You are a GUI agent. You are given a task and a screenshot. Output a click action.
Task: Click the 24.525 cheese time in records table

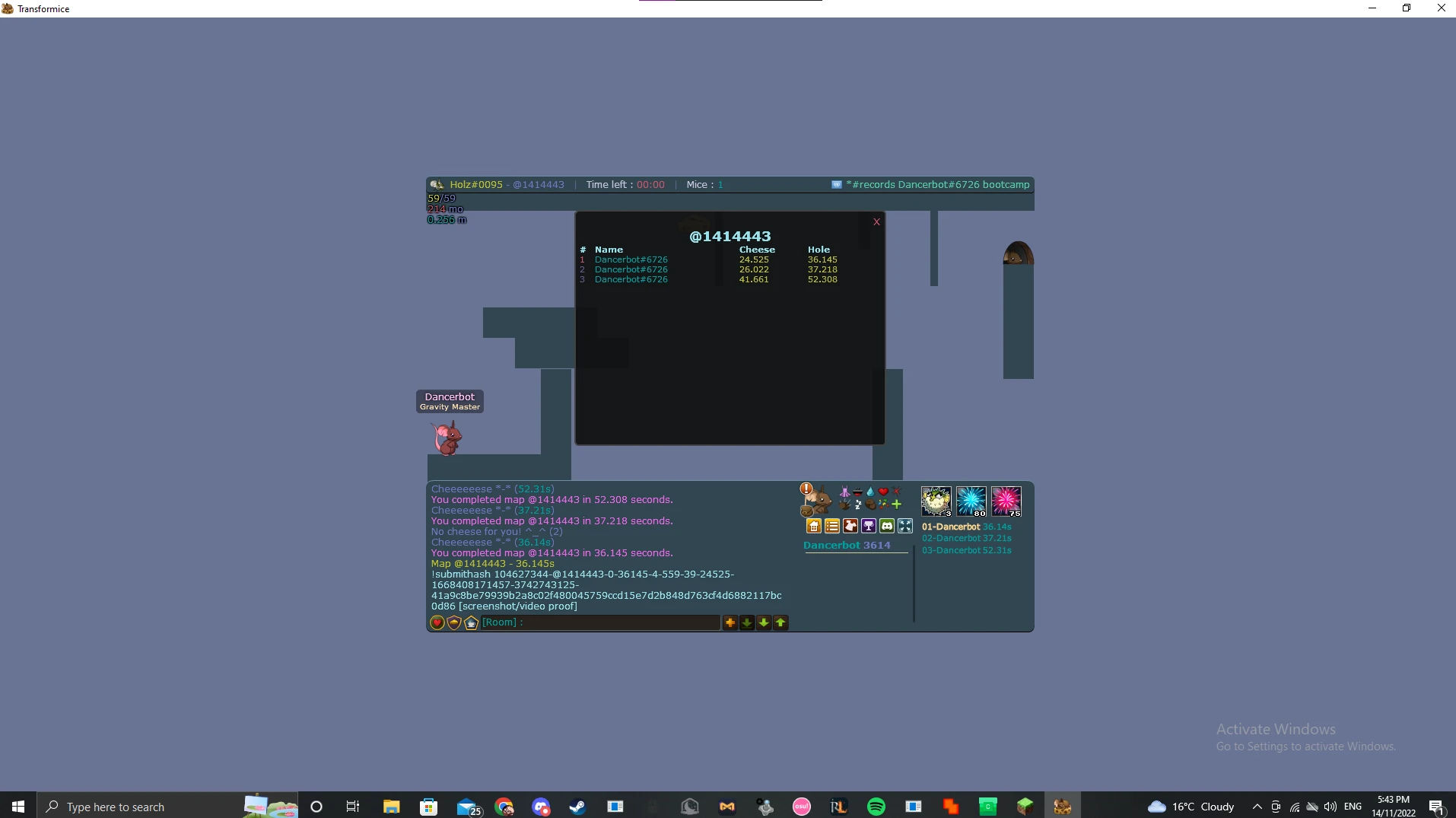tap(754, 259)
